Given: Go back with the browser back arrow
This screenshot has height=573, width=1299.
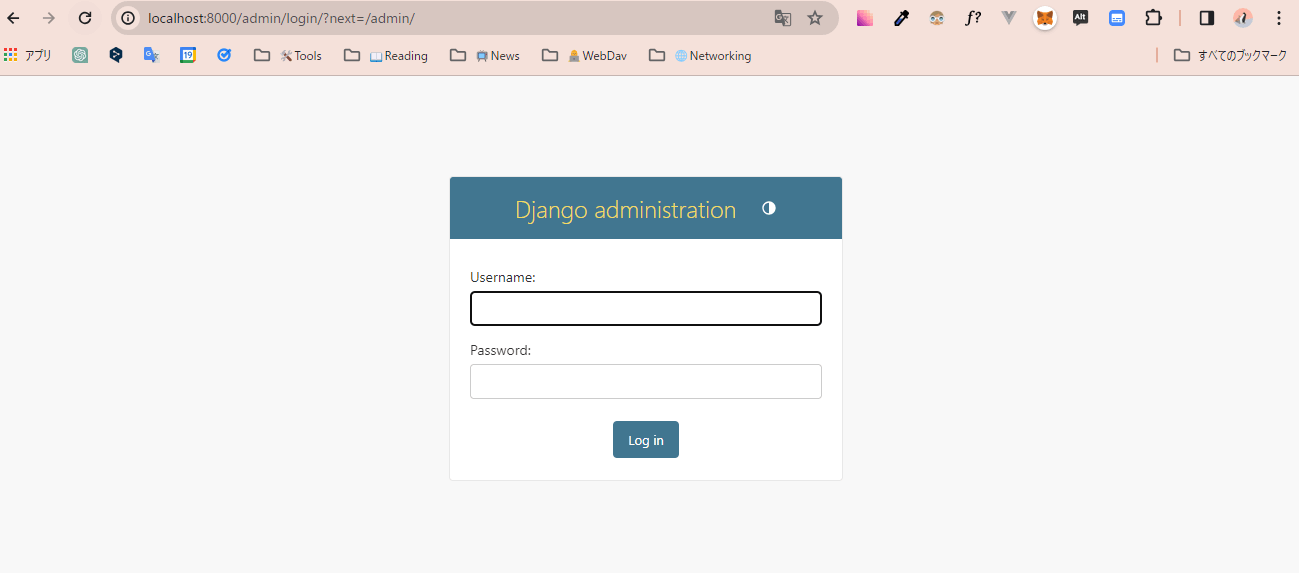Looking at the screenshot, I should click(14, 18).
